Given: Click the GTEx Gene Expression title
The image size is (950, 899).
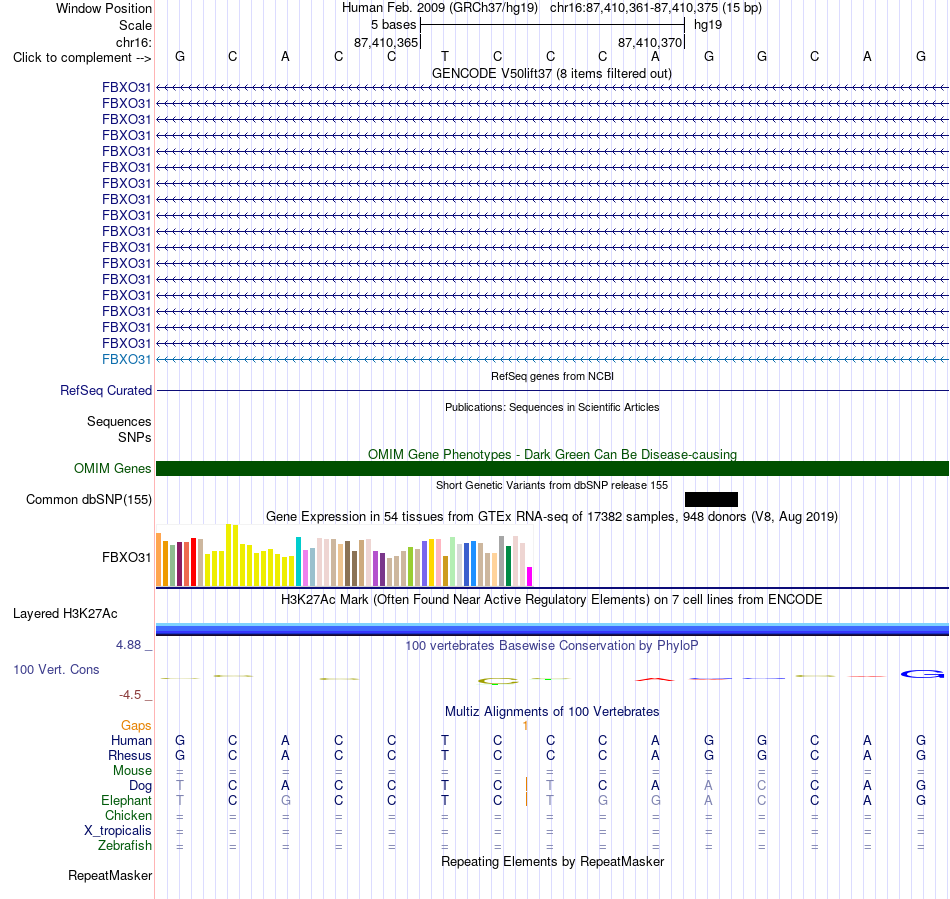Looking at the screenshot, I should pyautogui.click(x=552, y=516).
